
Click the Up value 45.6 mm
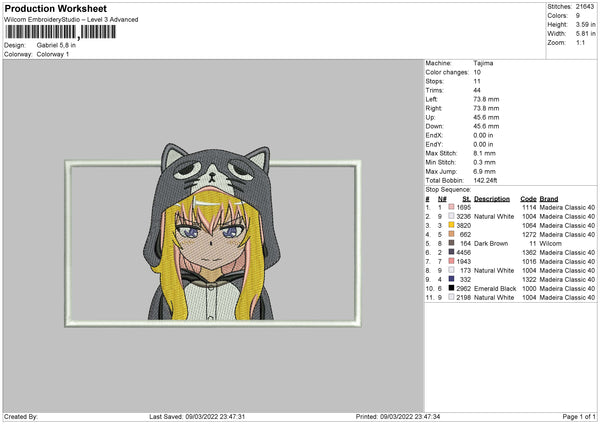click(486, 117)
